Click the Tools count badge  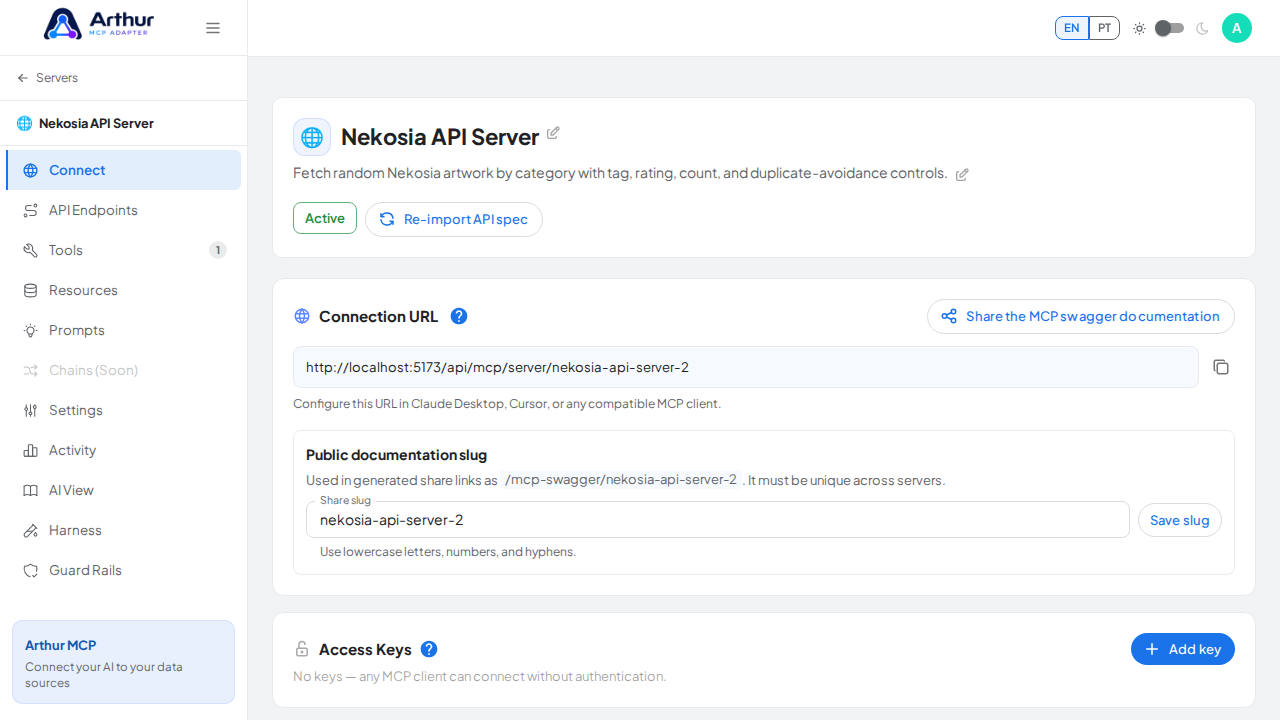click(218, 250)
